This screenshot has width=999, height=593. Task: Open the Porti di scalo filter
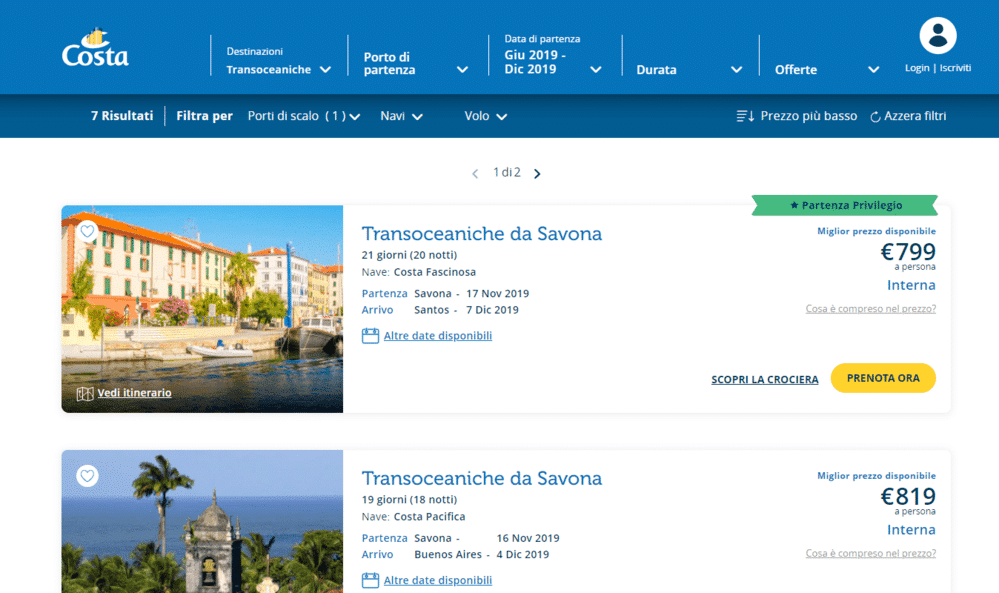pos(304,116)
